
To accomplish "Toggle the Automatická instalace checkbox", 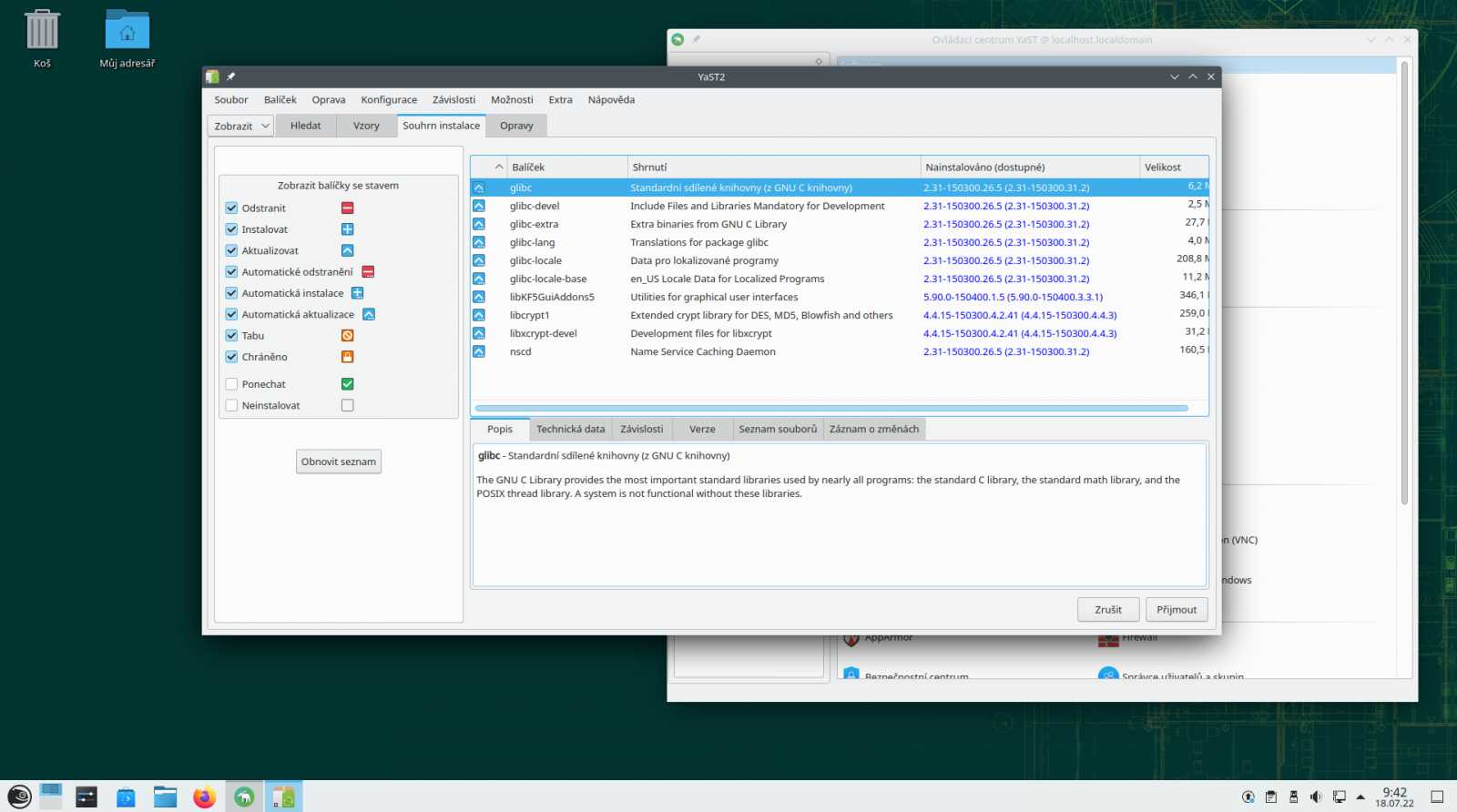I will pos(231,293).
